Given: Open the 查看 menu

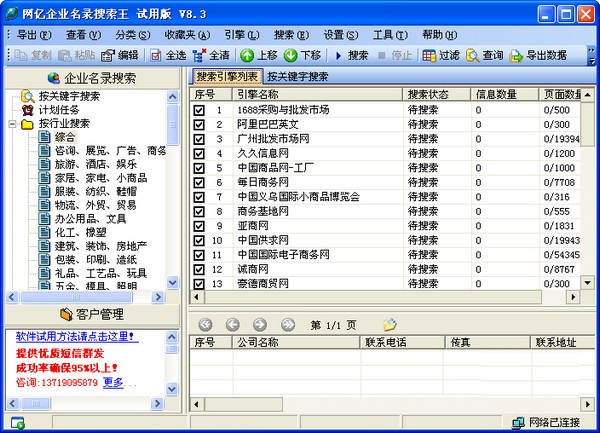Looking at the screenshot, I should (83, 35).
